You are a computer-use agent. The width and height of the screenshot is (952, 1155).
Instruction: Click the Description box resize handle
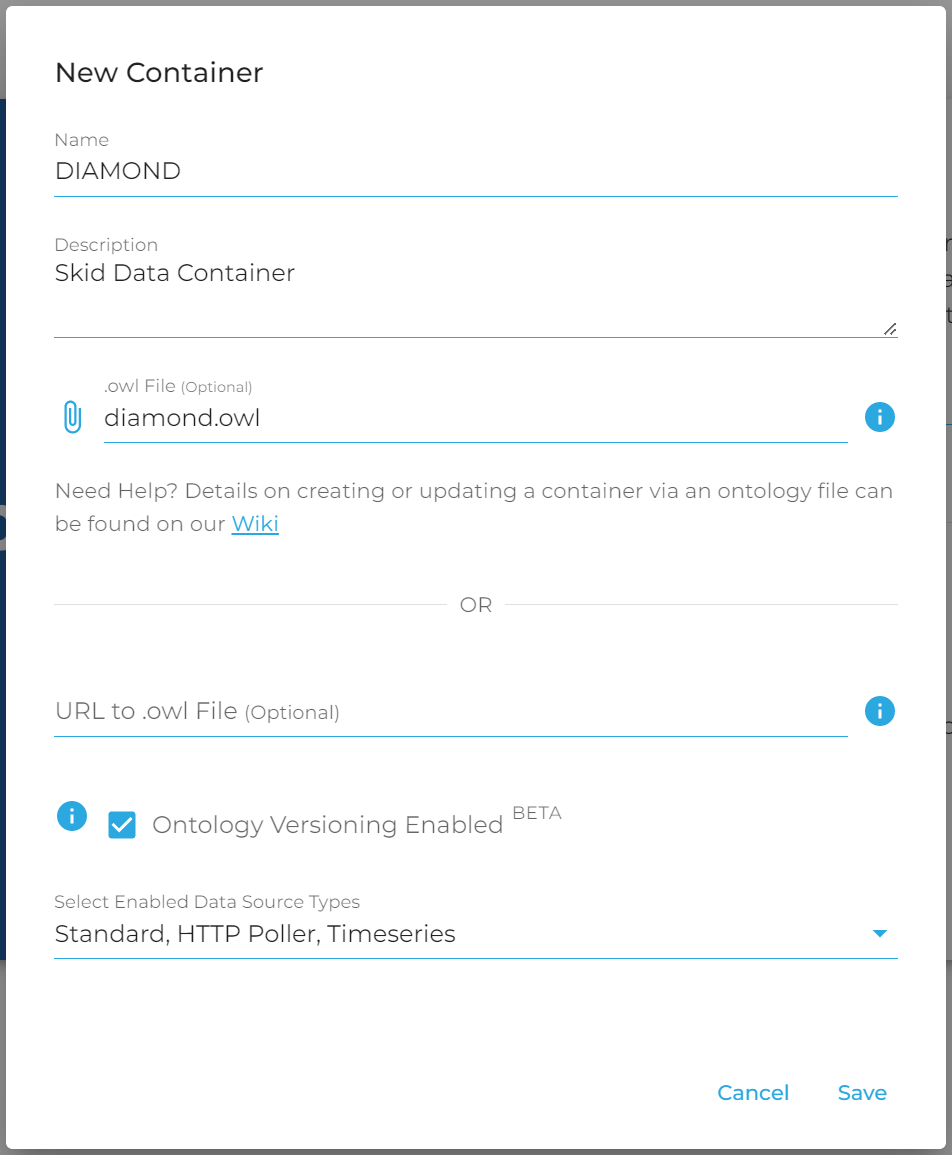point(889,329)
